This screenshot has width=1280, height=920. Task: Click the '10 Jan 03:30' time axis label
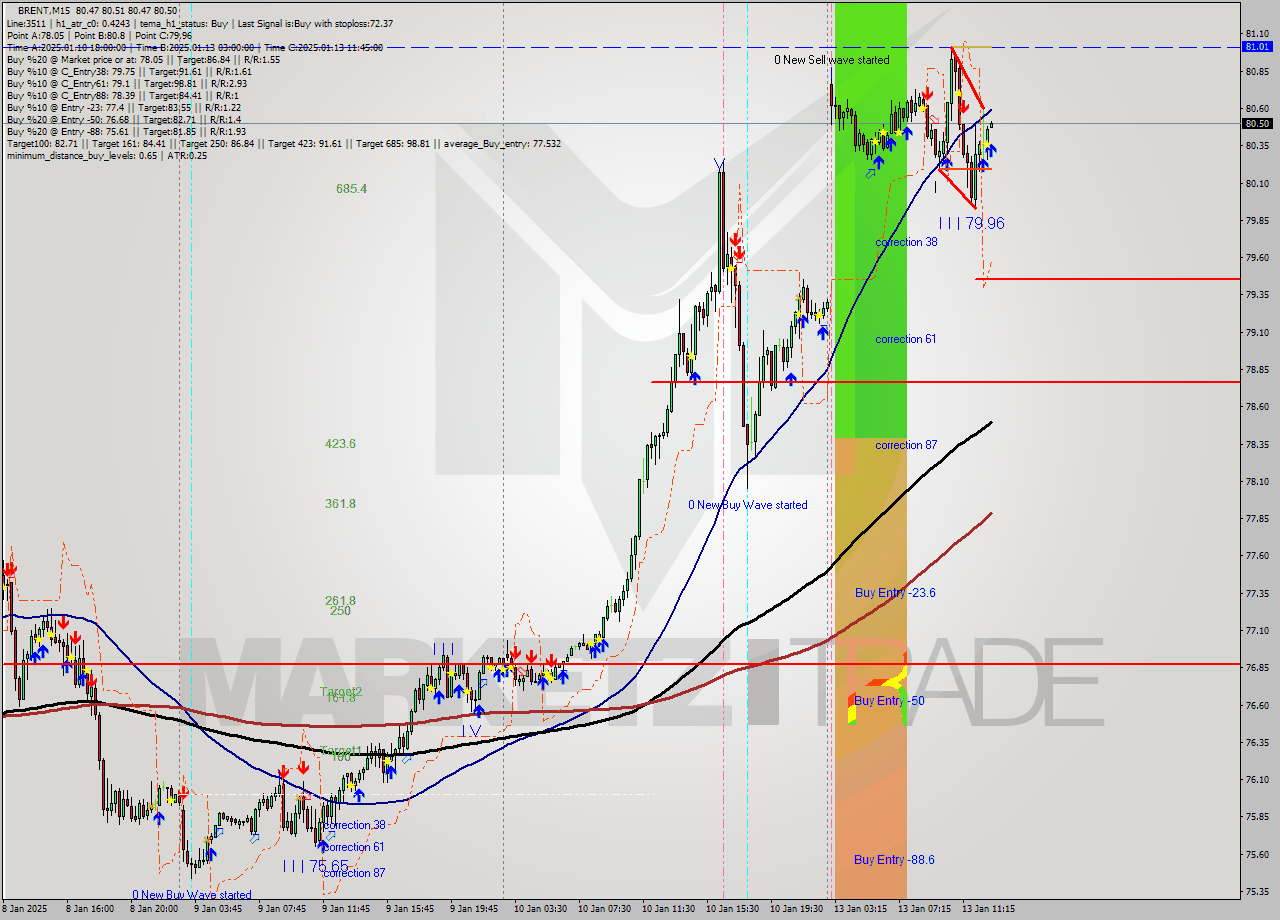(x=543, y=909)
